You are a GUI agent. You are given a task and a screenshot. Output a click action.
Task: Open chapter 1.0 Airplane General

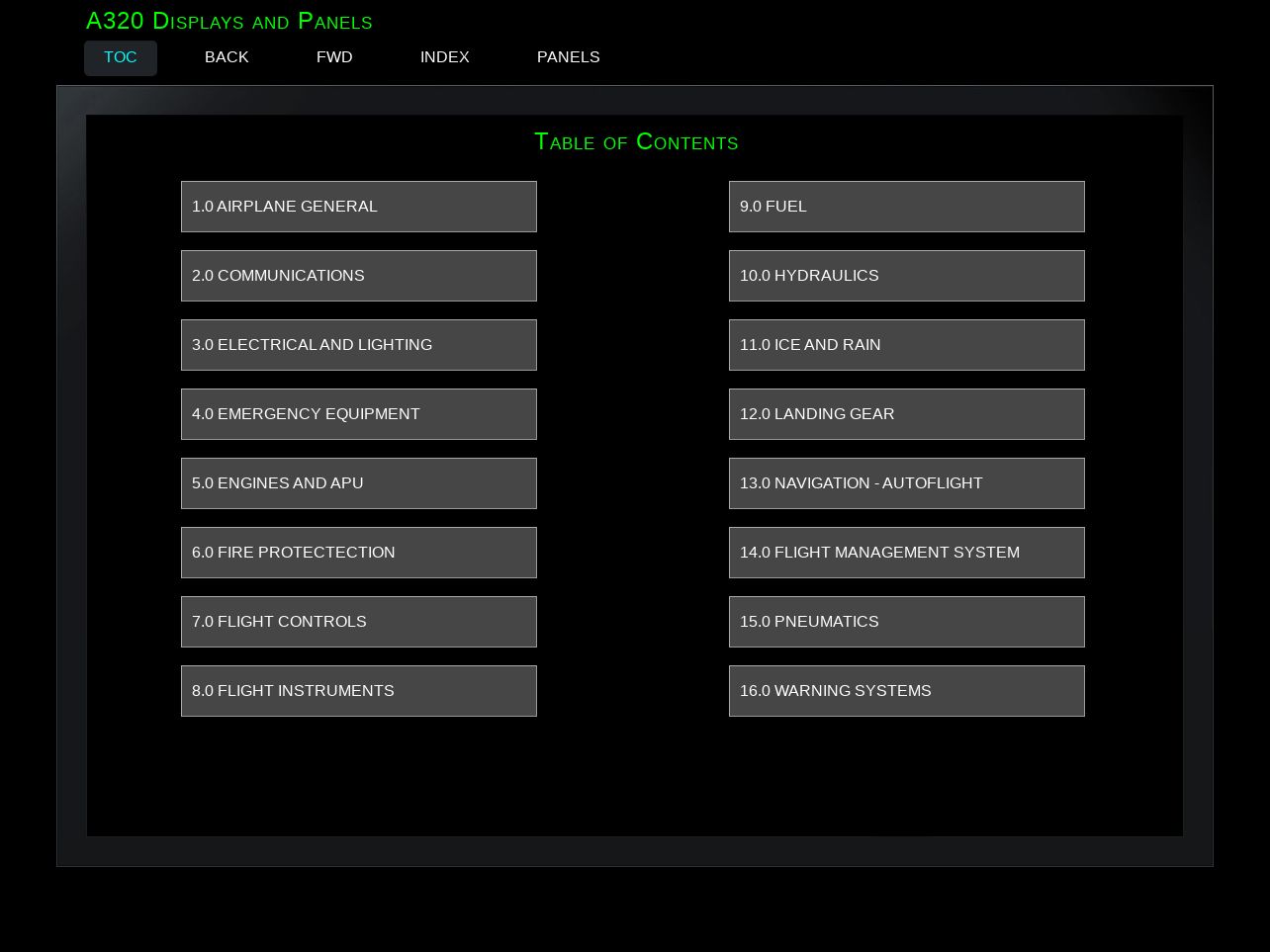click(359, 207)
